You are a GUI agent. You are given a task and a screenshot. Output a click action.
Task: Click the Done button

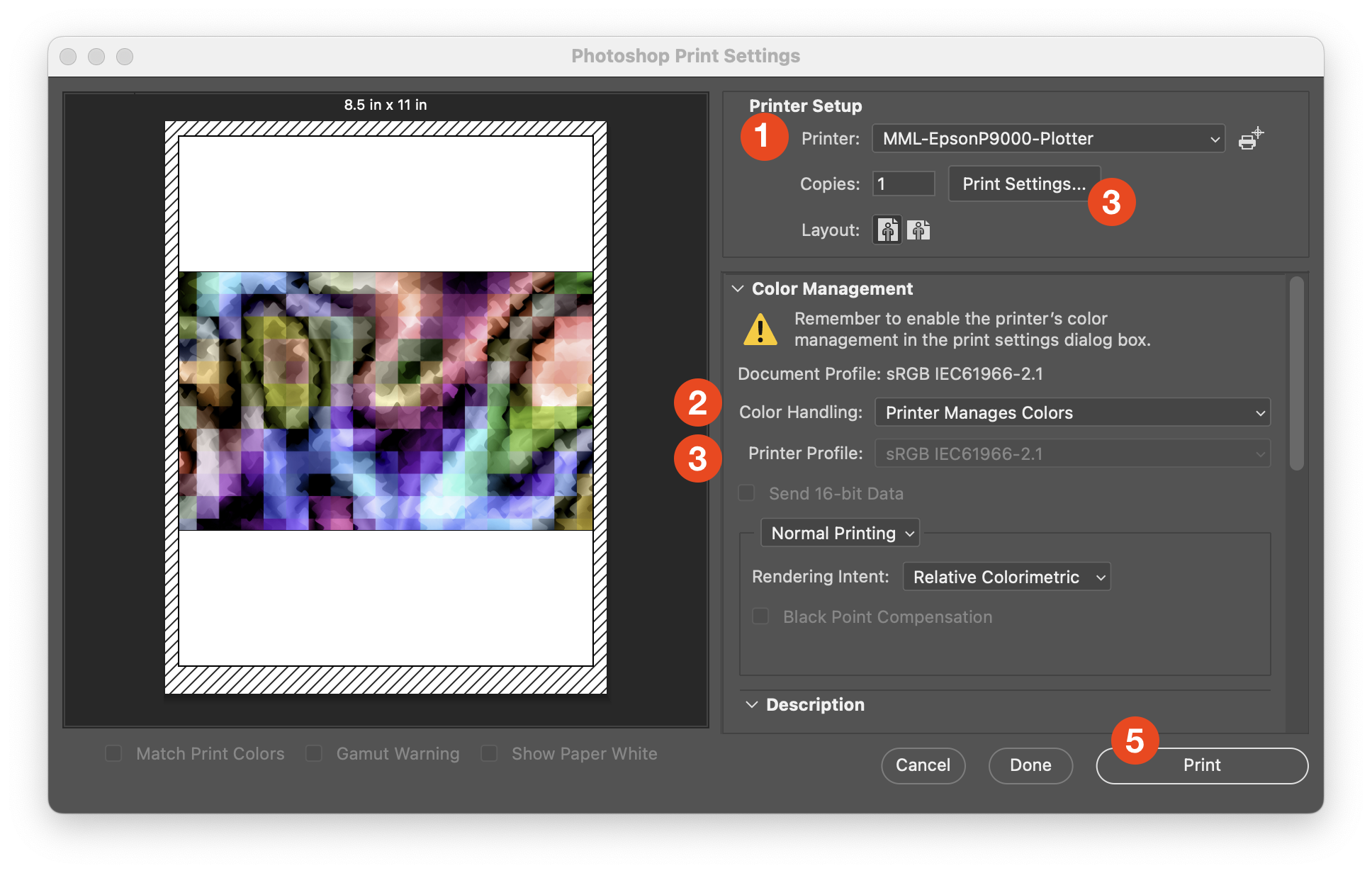click(x=1030, y=765)
